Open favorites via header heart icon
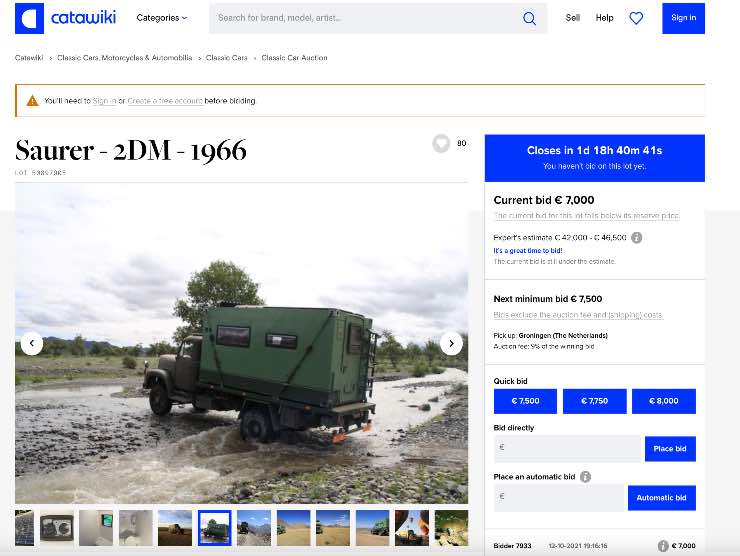This screenshot has width=740, height=556. (x=636, y=18)
